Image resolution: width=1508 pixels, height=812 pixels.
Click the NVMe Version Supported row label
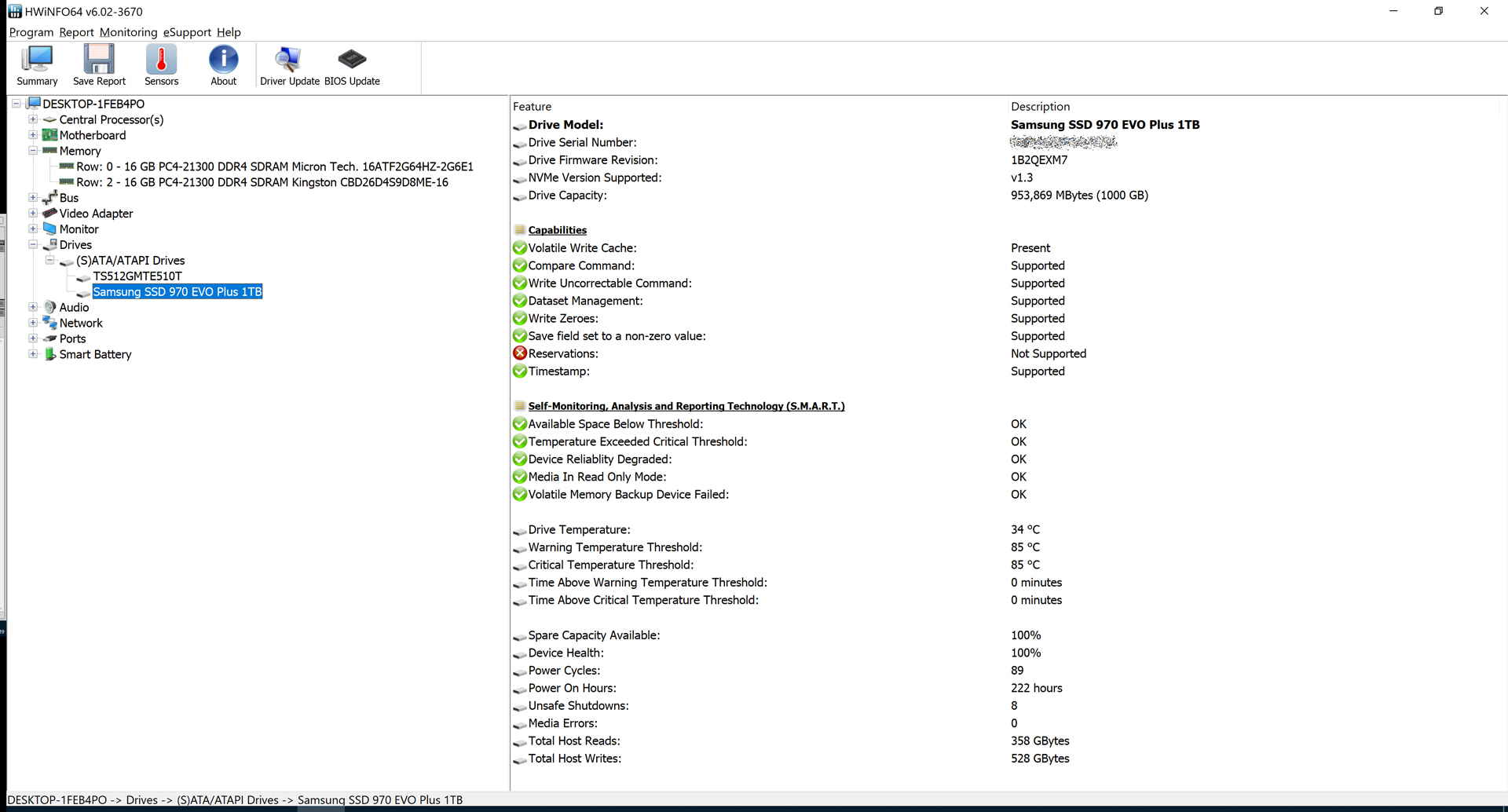point(595,177)
